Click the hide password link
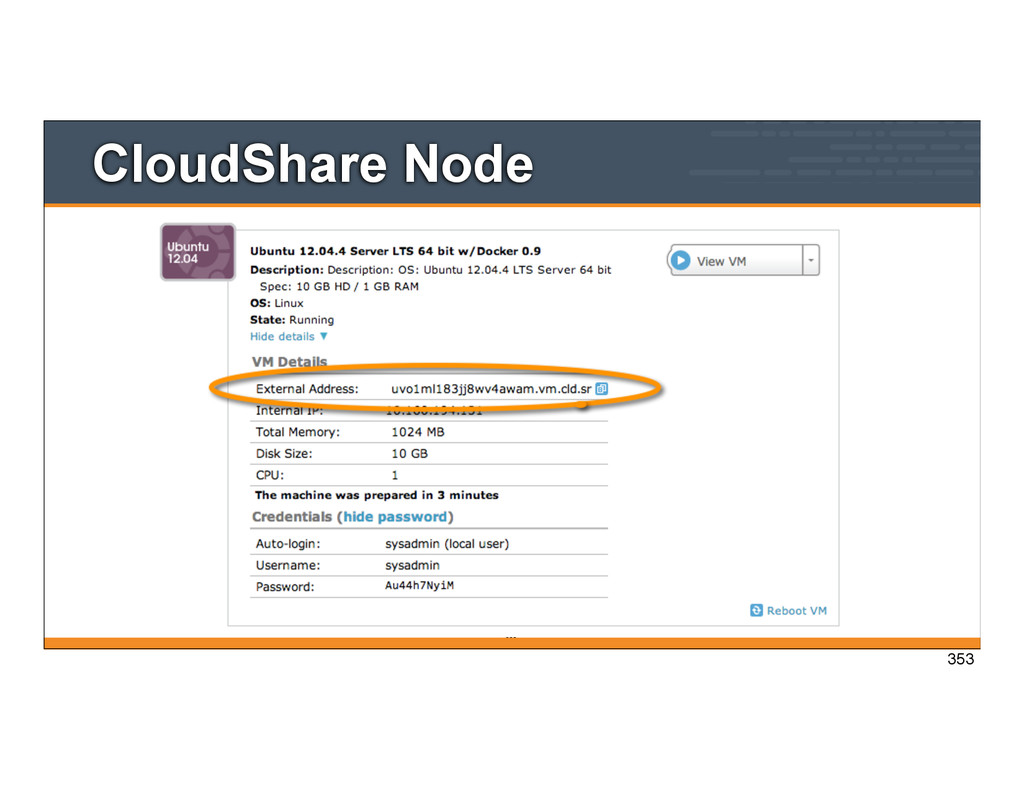This screenshot has width=1024, height=791. click(395, 517)
